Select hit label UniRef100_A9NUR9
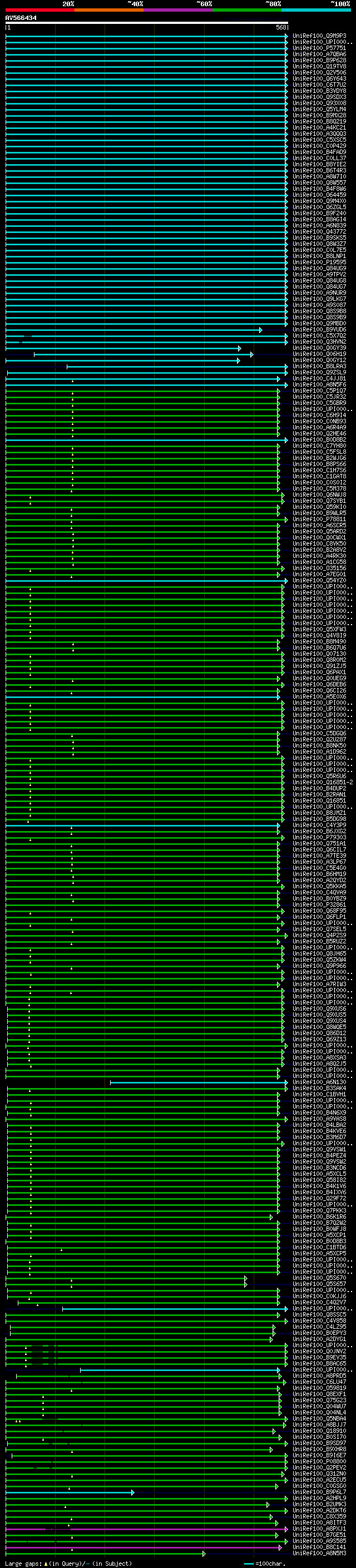Image resolution: width=356 pixels, height=1568 pixels. (x=319, y=293)
